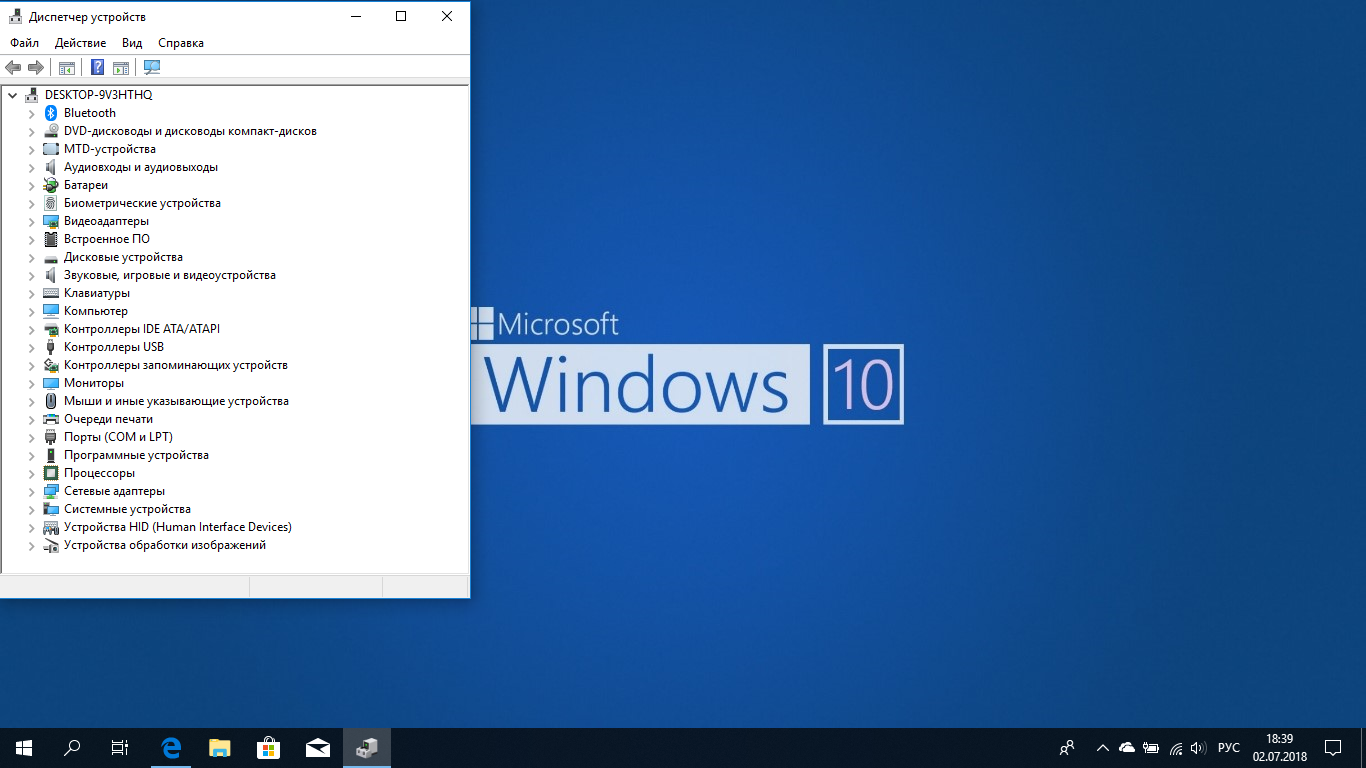Collapse the DESKTOP-9V3HTHQ root node
Viewport: 1366px width, 768px height.
(13, 95)
